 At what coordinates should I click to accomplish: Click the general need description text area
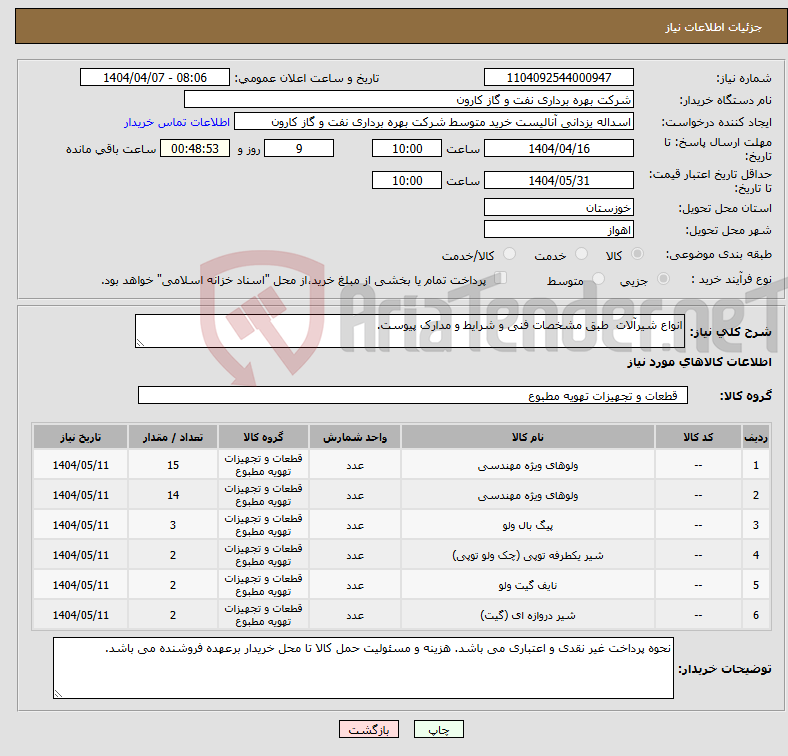[x=410, y=331]
